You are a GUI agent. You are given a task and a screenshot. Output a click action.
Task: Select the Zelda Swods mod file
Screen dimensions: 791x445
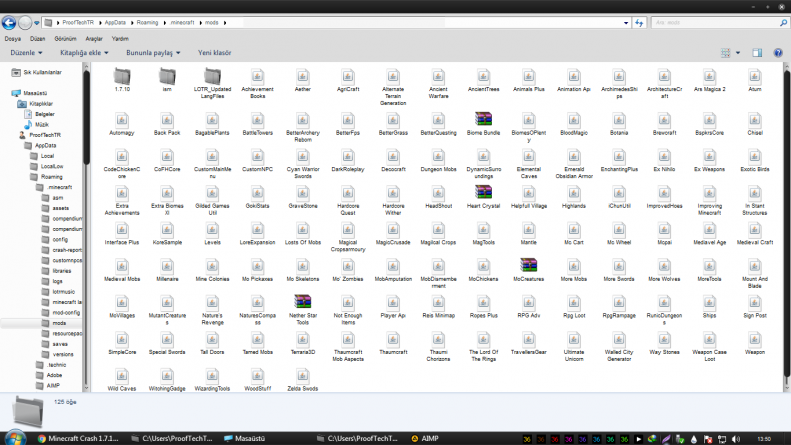pos(303,380)
